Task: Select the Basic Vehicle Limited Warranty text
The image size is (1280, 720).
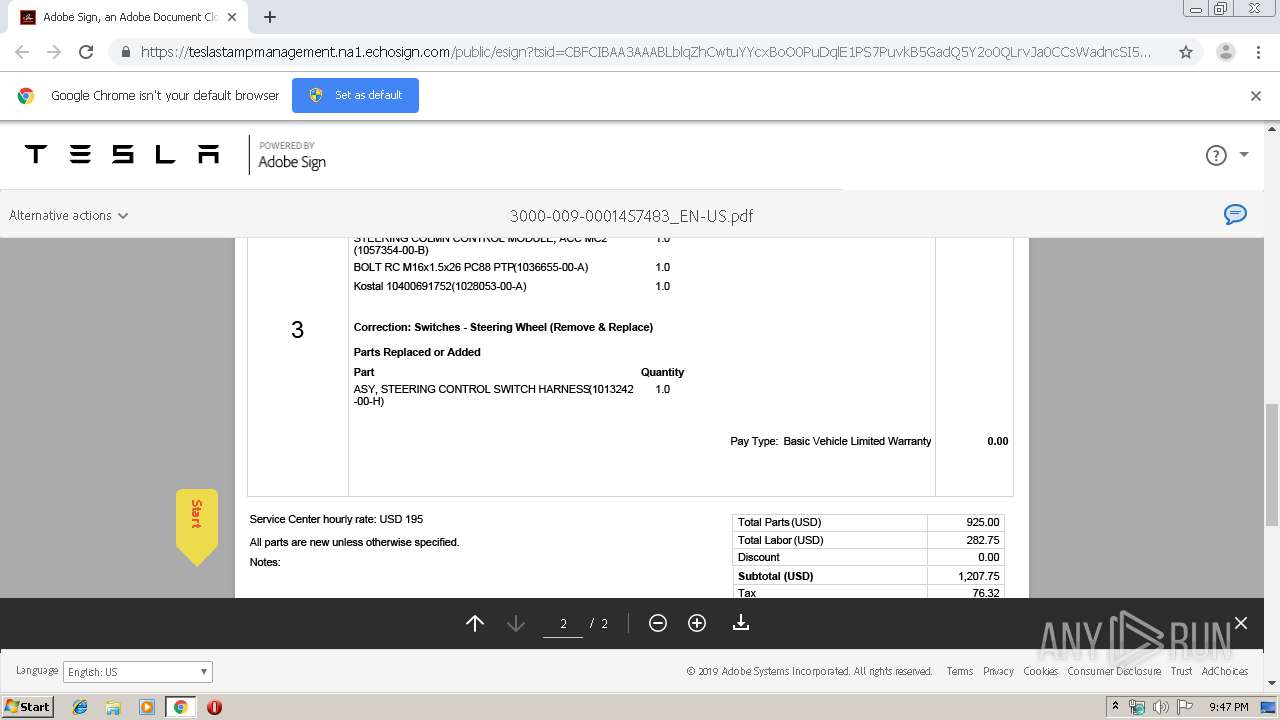Action: (x=857, y=441)
